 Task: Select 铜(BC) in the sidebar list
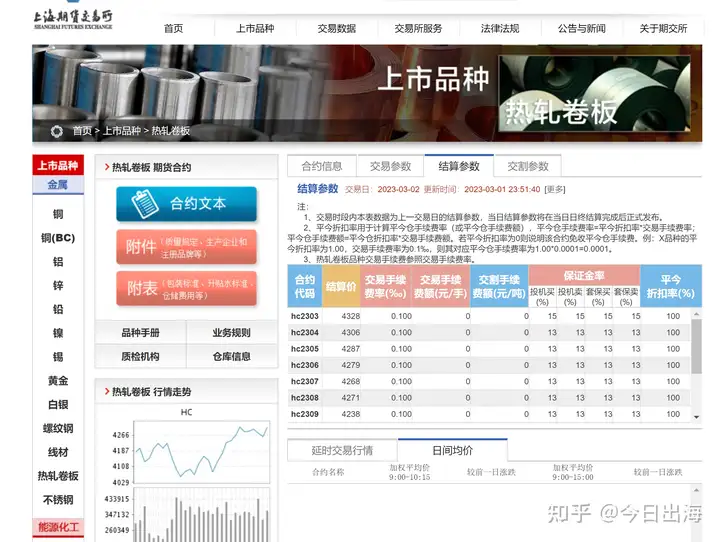click(58, 238)
